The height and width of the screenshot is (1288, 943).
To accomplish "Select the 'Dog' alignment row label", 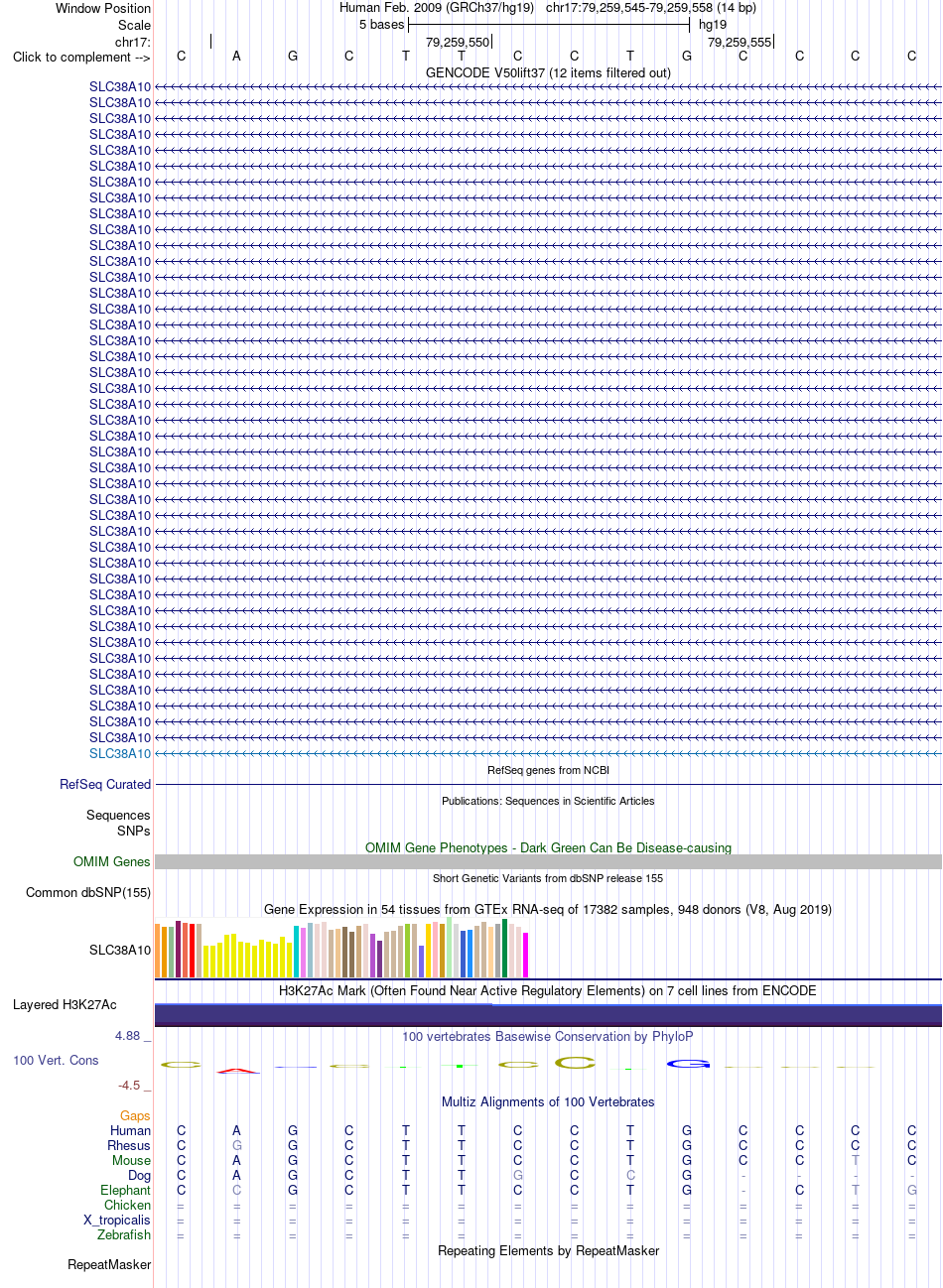I will click(140, 1175).
